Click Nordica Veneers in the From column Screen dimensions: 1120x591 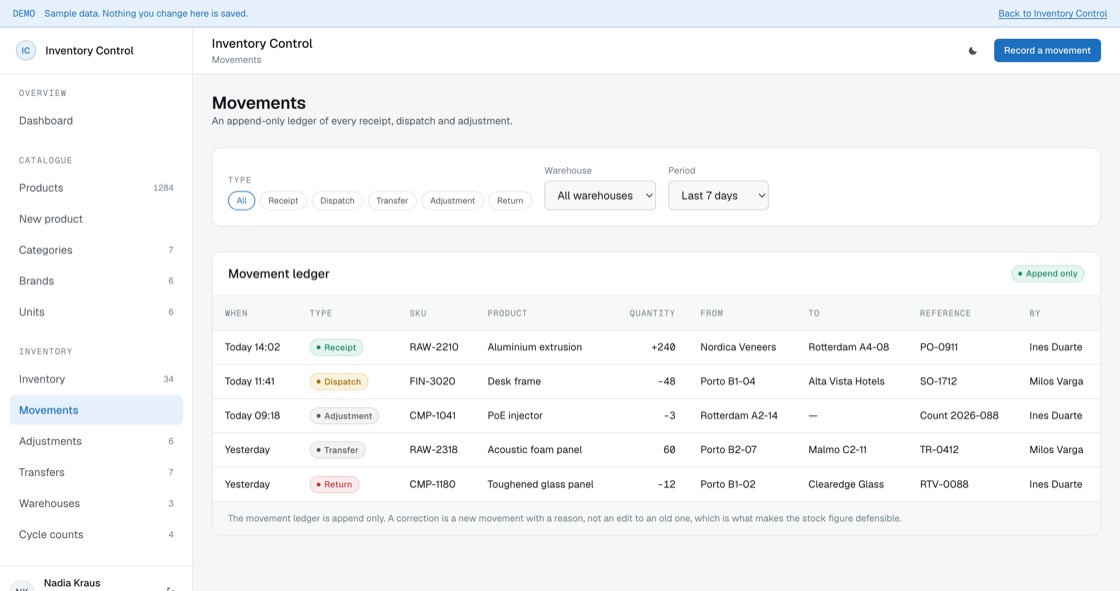(738, 347)
